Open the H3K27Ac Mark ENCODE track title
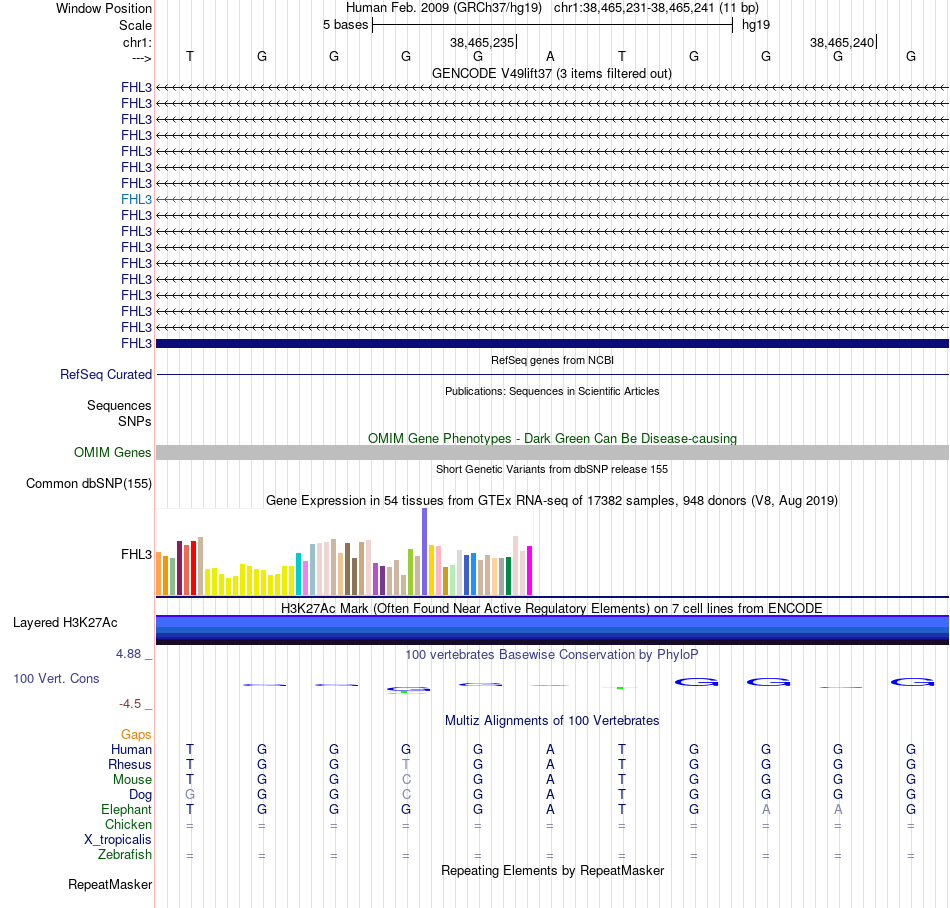Screen dimensions: 950x908 (552, 608)
